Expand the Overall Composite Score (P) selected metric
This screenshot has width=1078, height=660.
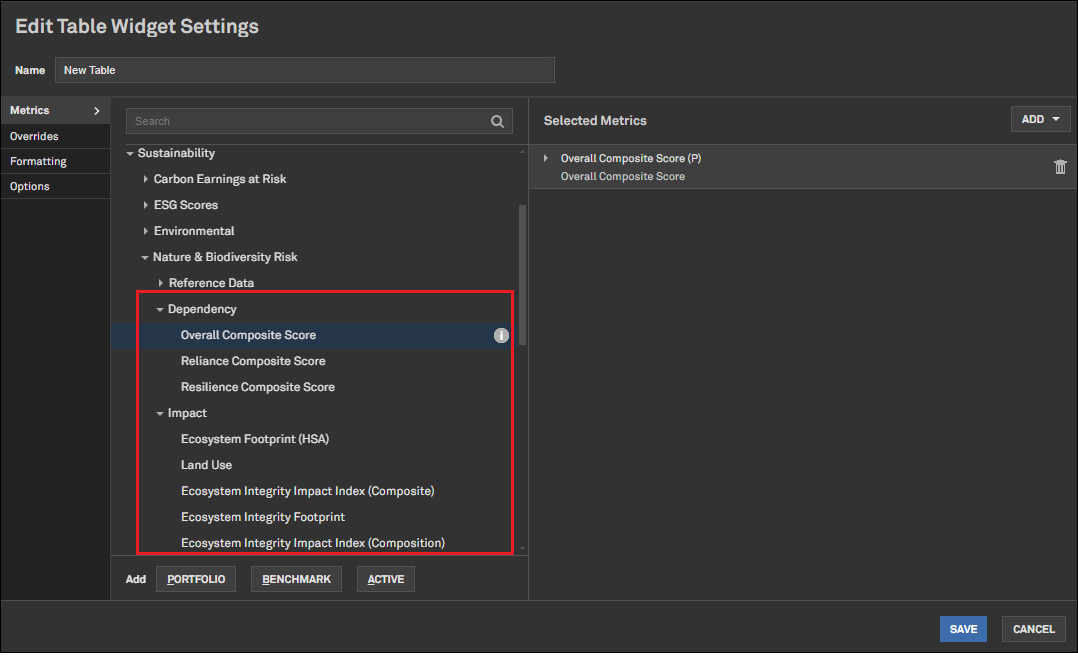coord(546,159)
